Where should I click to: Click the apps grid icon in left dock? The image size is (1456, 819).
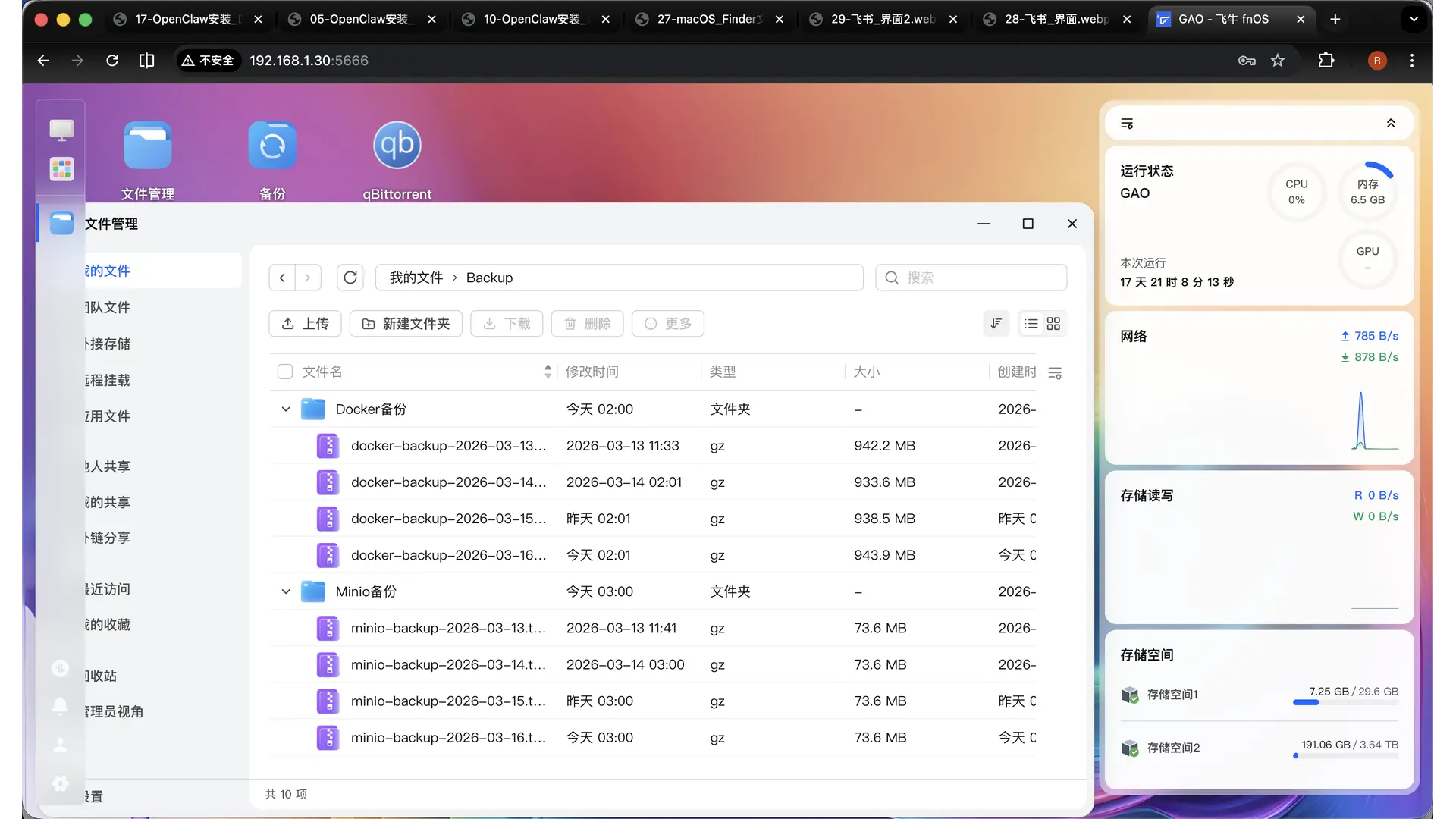pos(61,168)
